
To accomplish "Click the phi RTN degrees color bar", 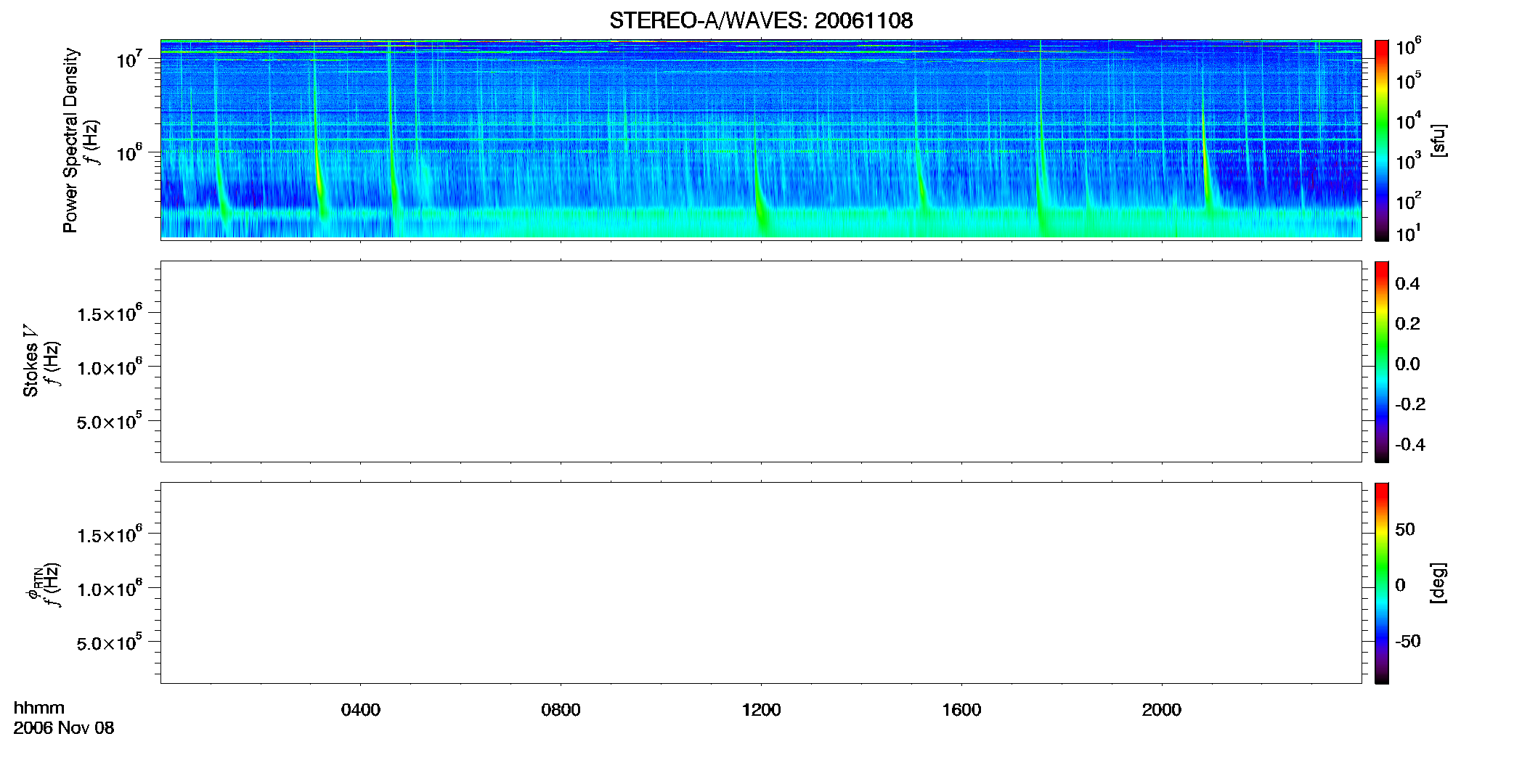I will (1381, 583).
